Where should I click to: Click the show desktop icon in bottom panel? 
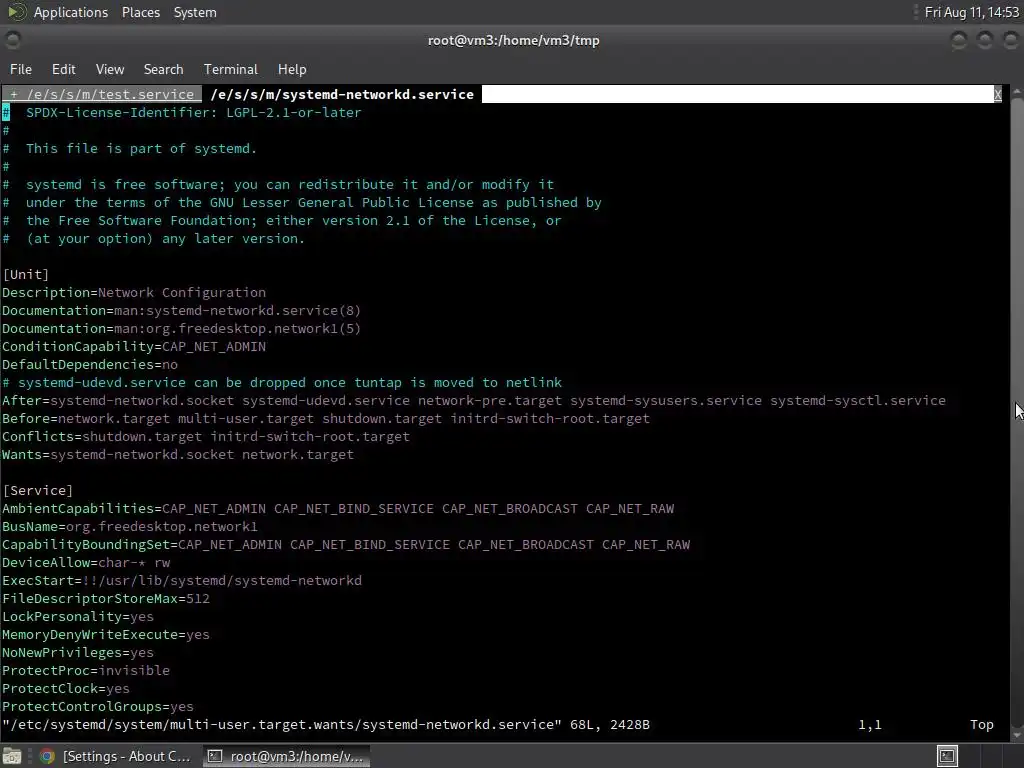tap(12, 756)
